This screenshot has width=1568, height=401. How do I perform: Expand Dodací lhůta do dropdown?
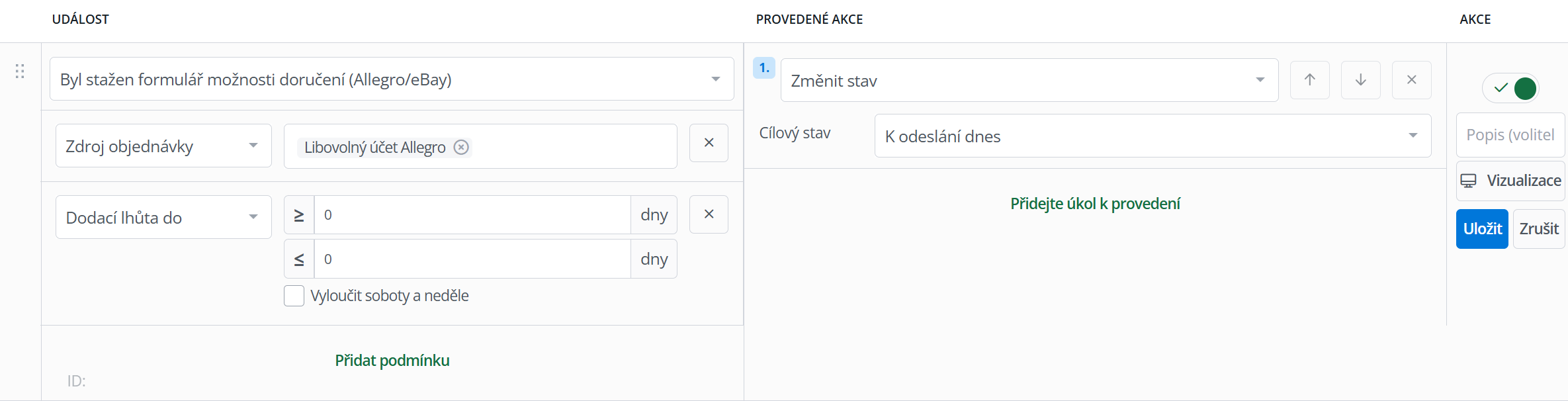tap(163, 217)
